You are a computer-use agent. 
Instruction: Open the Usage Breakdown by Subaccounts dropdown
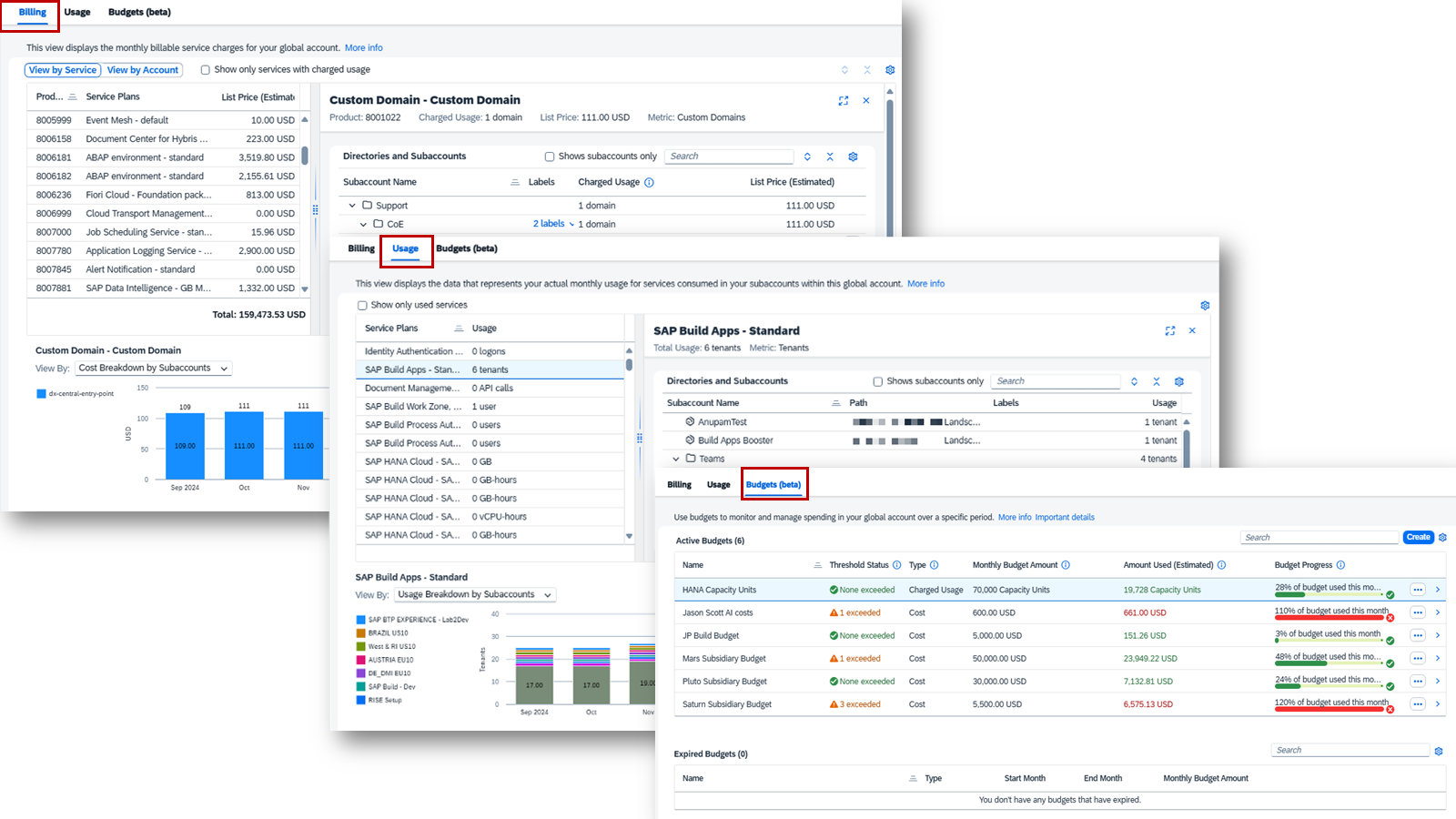[475, 595]
